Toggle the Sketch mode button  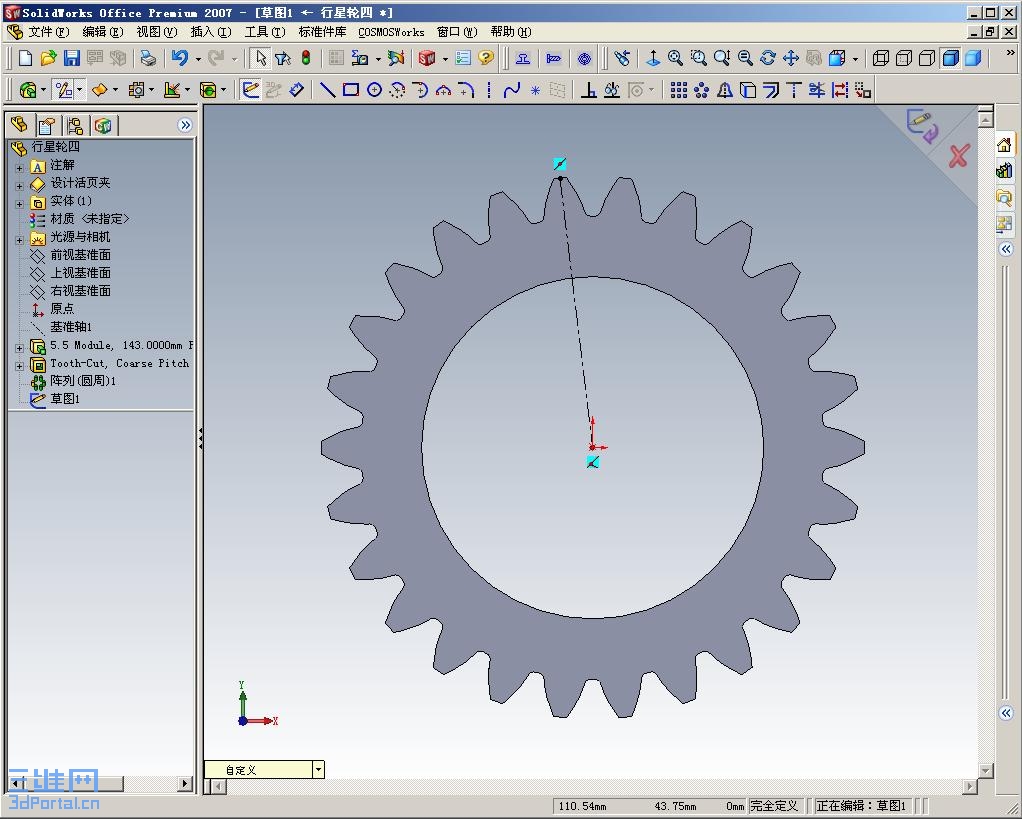pyautogui.click(x=250, y=90)
